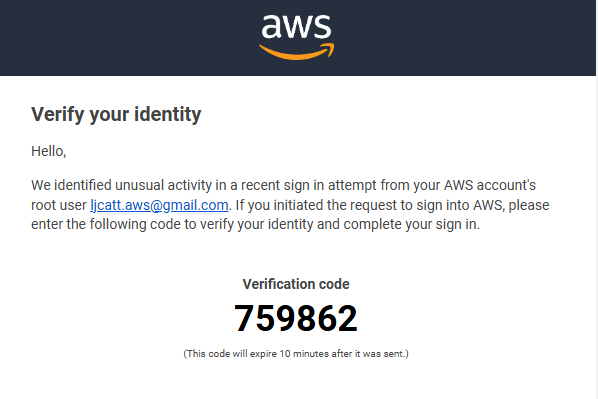Click the phrase 'AWS account's' in paragraph
This screenshot has height=399, width=598.
point(490,185)
